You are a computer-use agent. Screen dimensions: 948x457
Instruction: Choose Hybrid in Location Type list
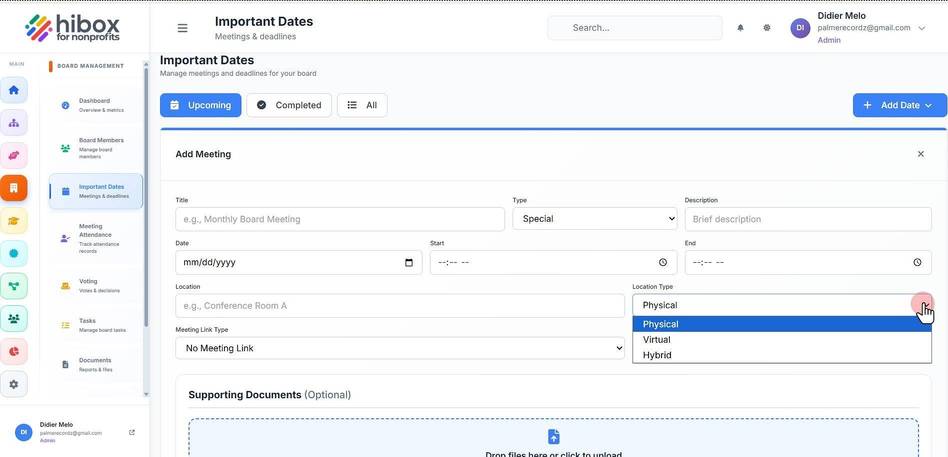pyautogui.click(x=782, y=355)
